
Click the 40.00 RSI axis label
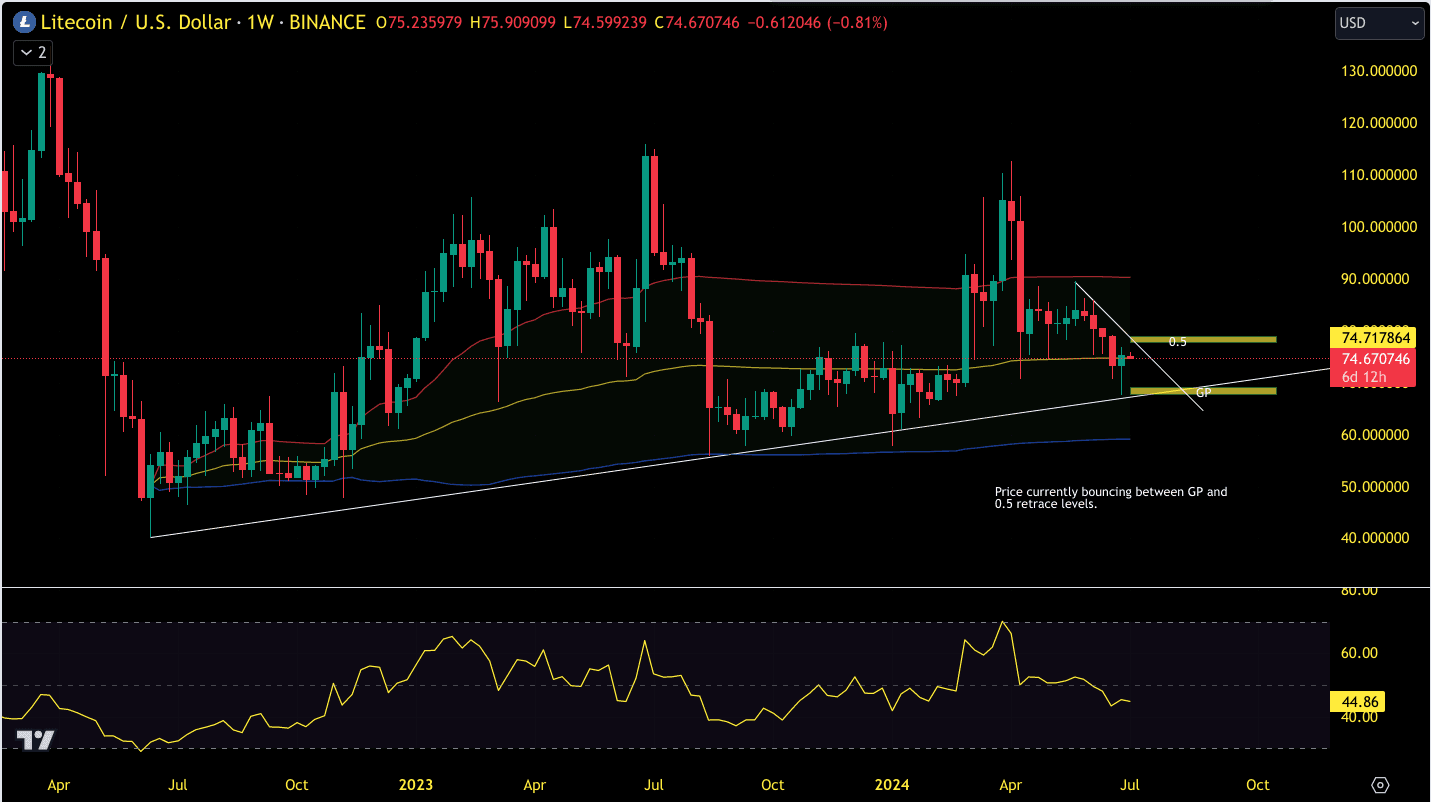click(x=1359, y=717)
